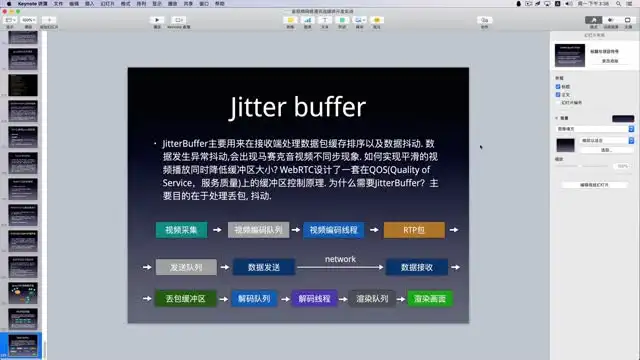Select the teal 视频采集 box

tap(181, 230)
